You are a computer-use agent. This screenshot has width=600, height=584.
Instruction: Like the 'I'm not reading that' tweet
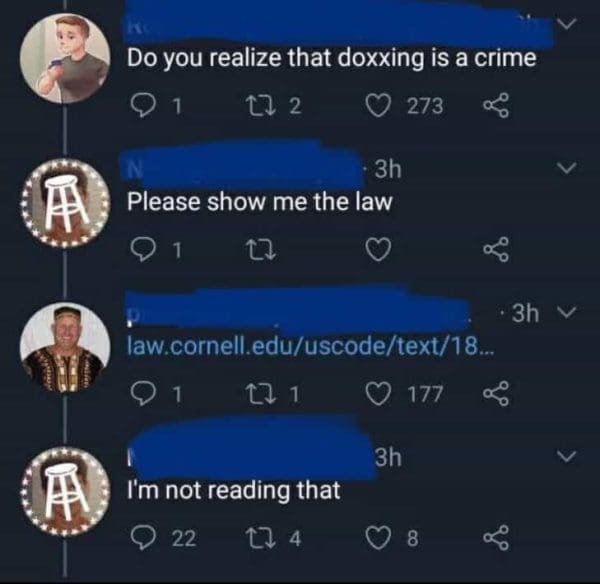378,538
